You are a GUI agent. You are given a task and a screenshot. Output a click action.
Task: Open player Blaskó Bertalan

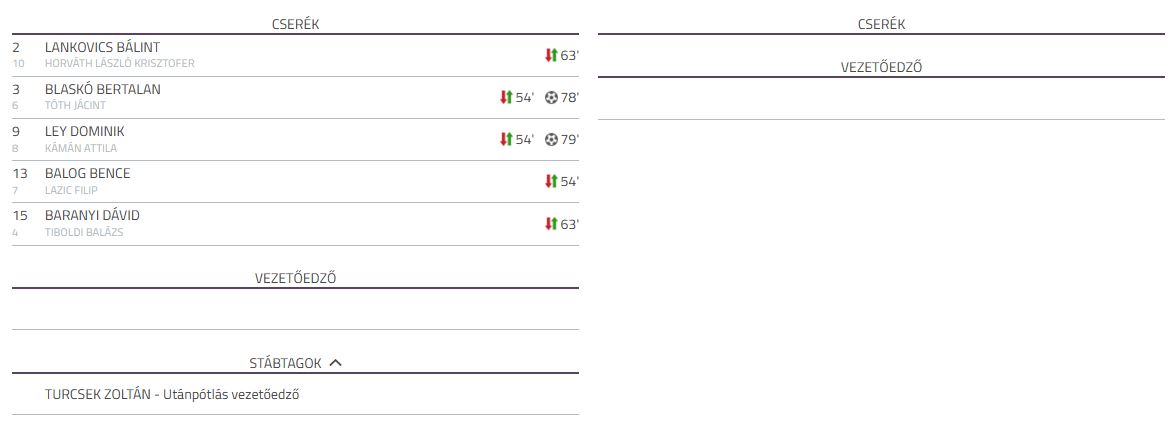click(102, 89)
